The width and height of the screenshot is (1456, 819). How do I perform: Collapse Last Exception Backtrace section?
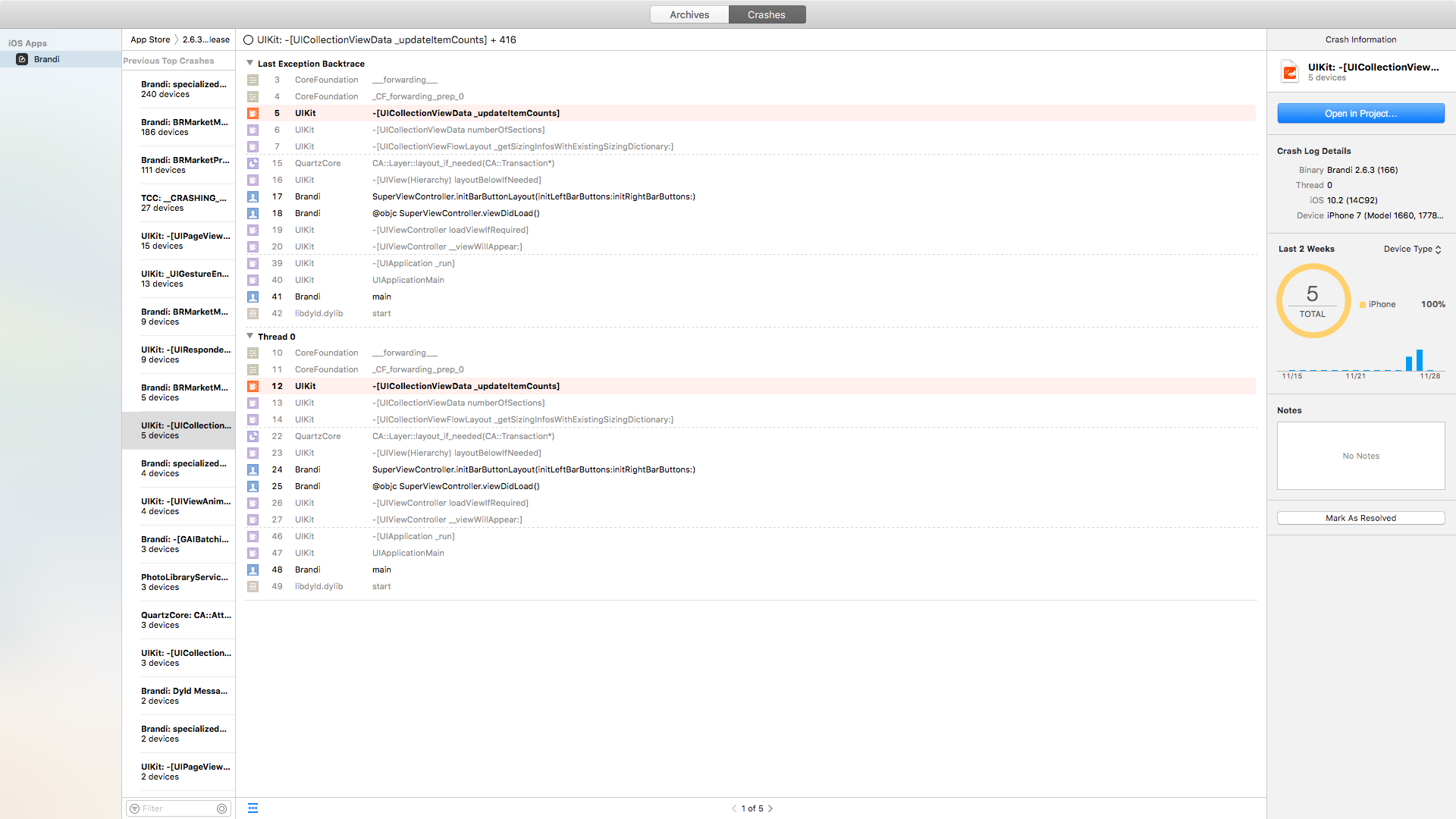pyautogui.click(x=250, y=64)
